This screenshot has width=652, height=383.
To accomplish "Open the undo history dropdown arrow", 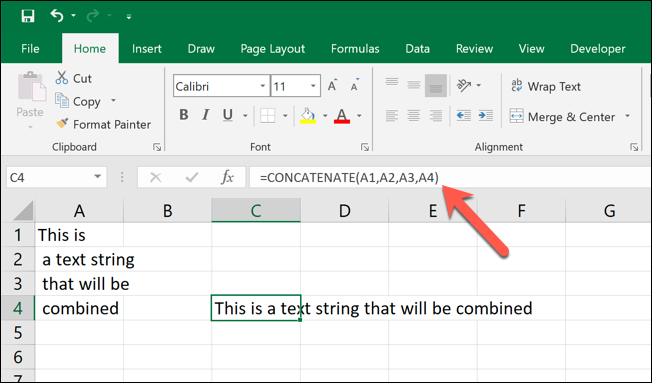I will 74,16.
